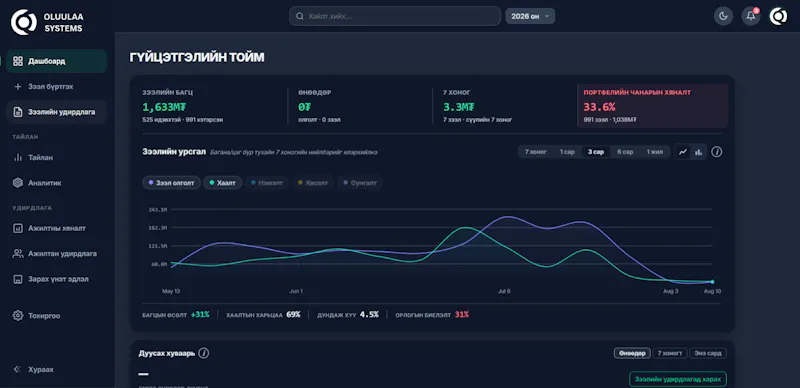The width and height of the screenshot is (800, 388).
Task: Select the 7 хоног range in Зээлийн урсгал
Action: (x=536, y=152)
